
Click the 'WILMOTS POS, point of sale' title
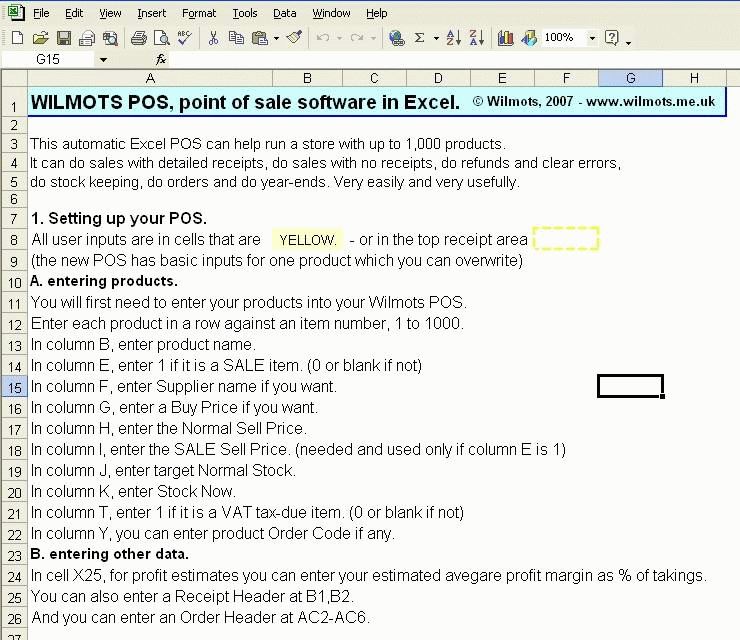click(245, 102)
